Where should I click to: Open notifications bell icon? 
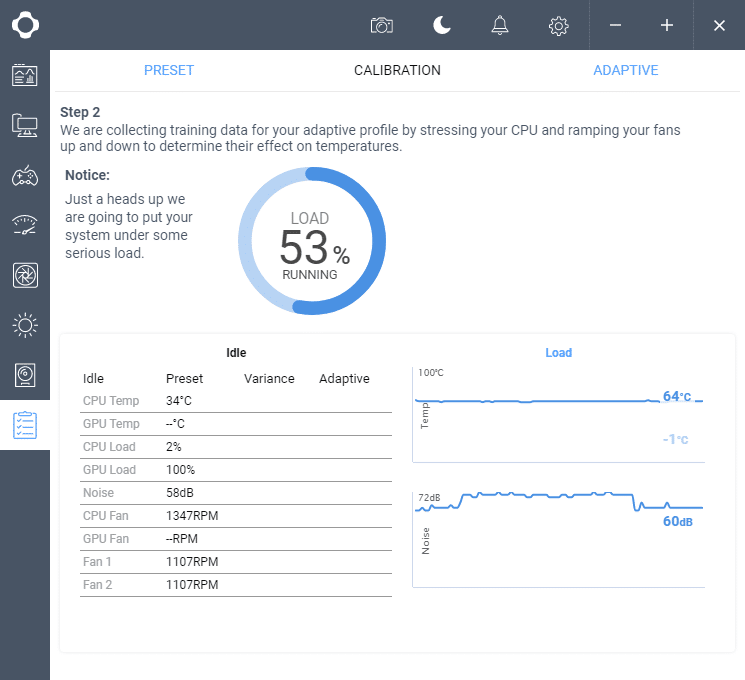tap(500, 25)
